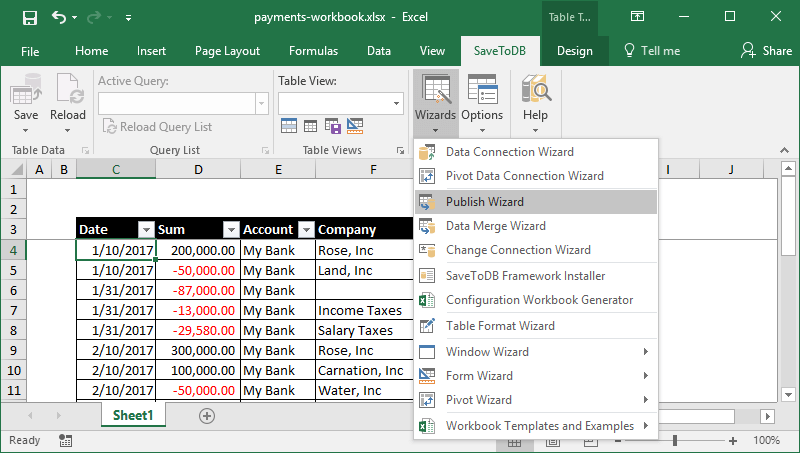Open the File tab
The height and width of the screenshot is (453, 800).
coord(30,51)
